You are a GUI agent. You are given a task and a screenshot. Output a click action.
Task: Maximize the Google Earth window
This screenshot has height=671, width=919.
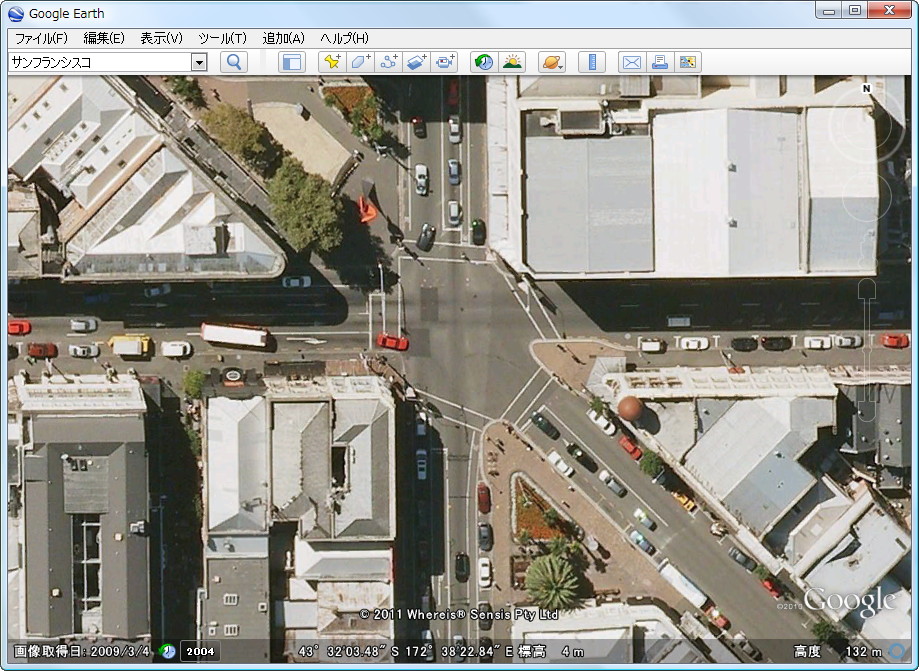(x=855, y=11)
